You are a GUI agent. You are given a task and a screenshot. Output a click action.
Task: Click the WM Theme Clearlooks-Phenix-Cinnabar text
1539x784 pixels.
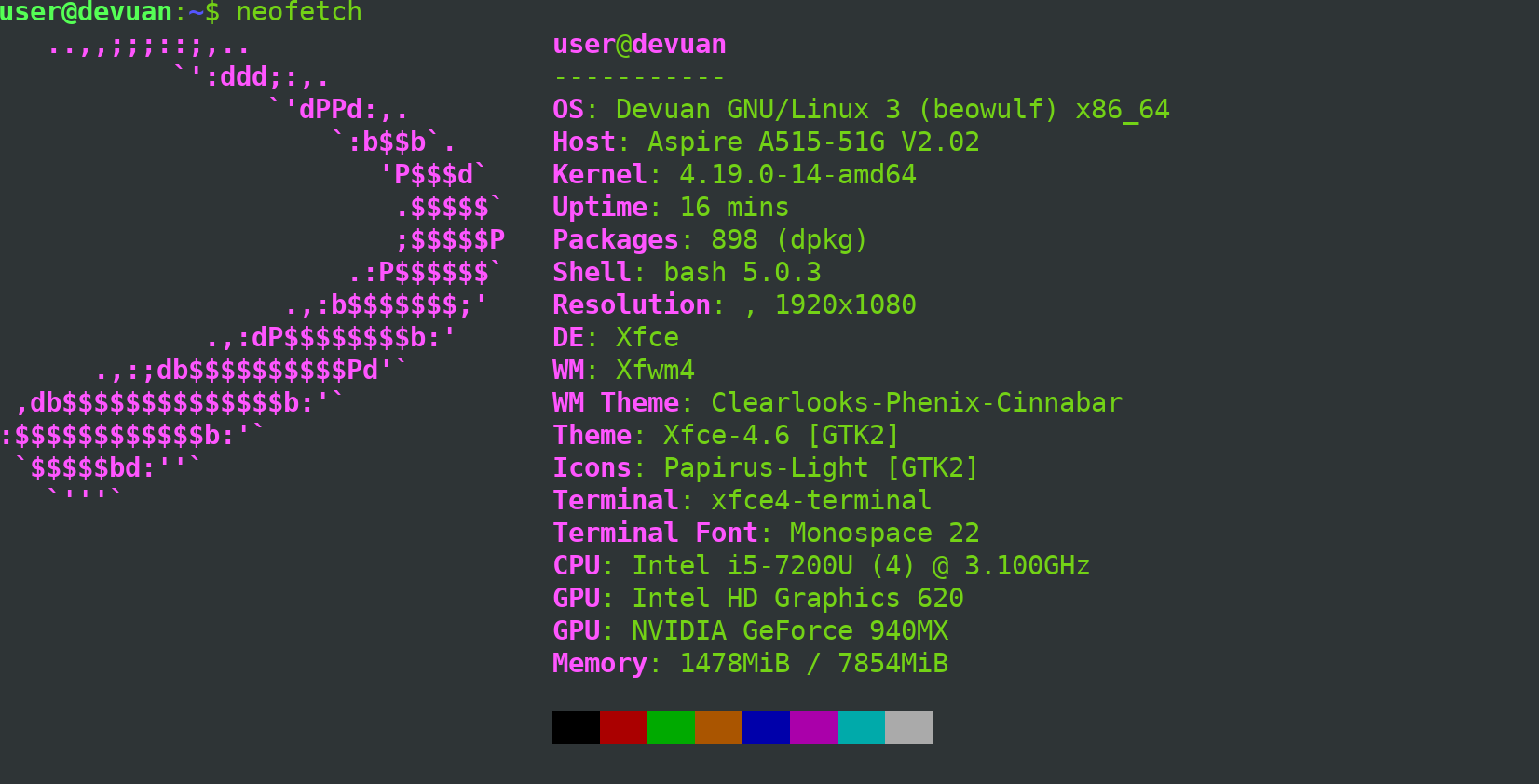[x=916, y=403]
